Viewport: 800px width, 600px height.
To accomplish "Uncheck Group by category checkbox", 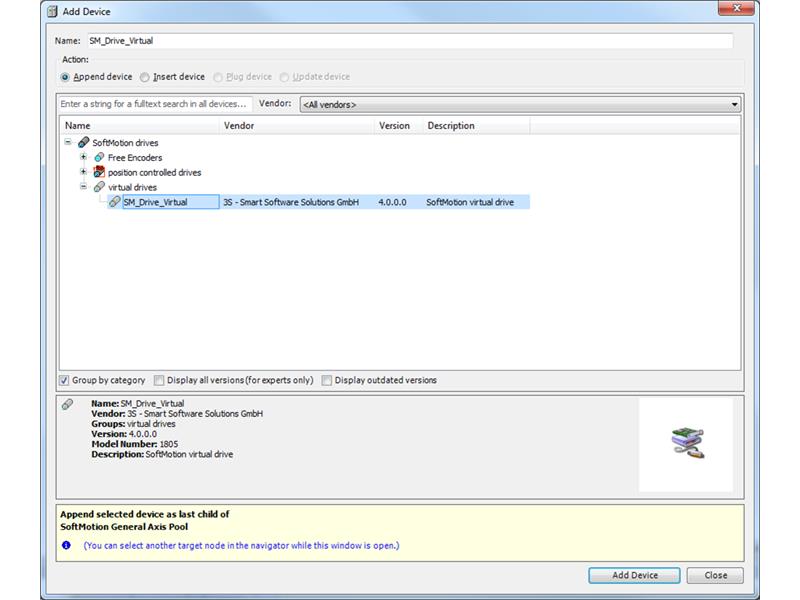I will 64,380.
